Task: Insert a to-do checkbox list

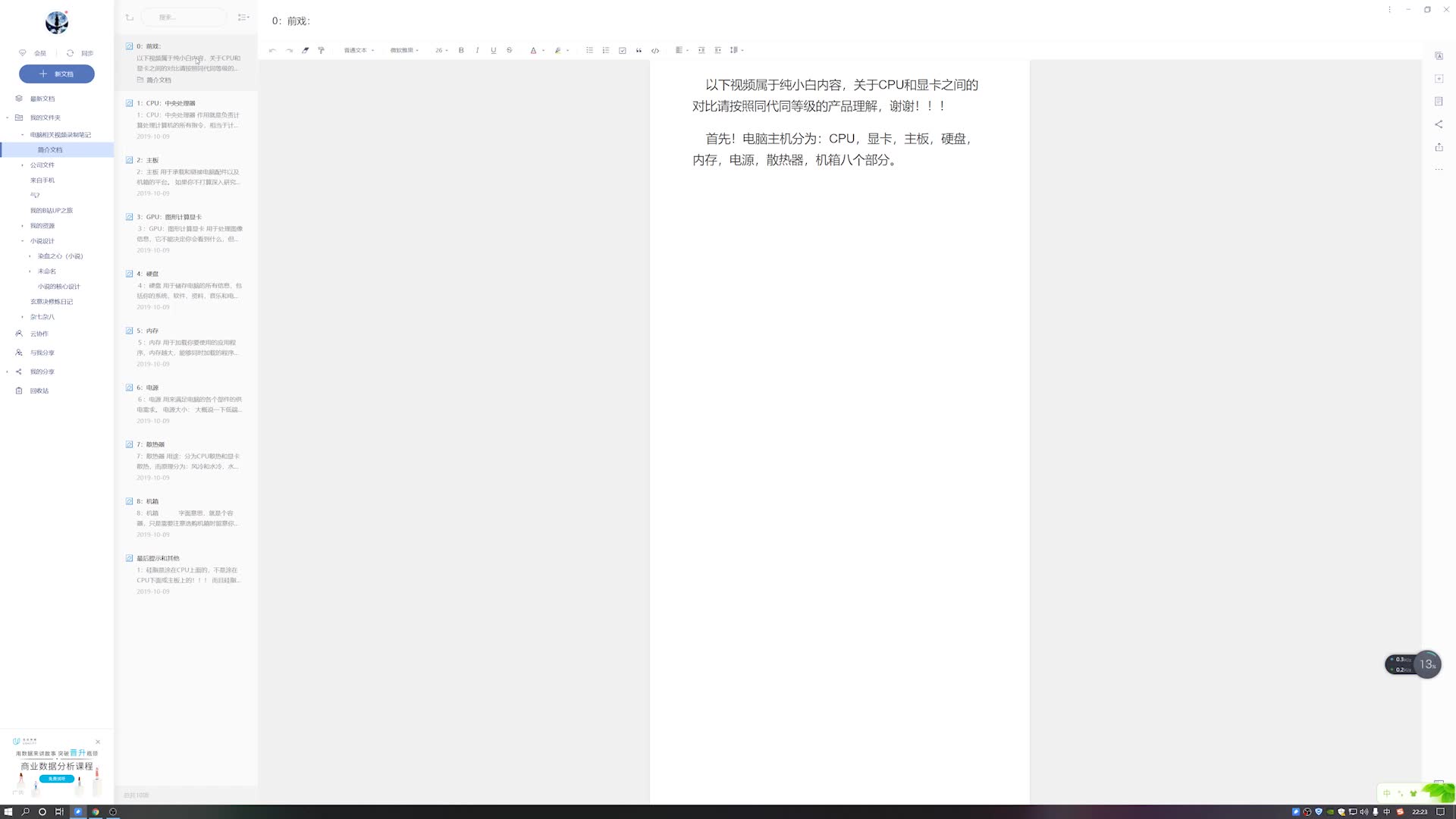Action: [622, 50]
